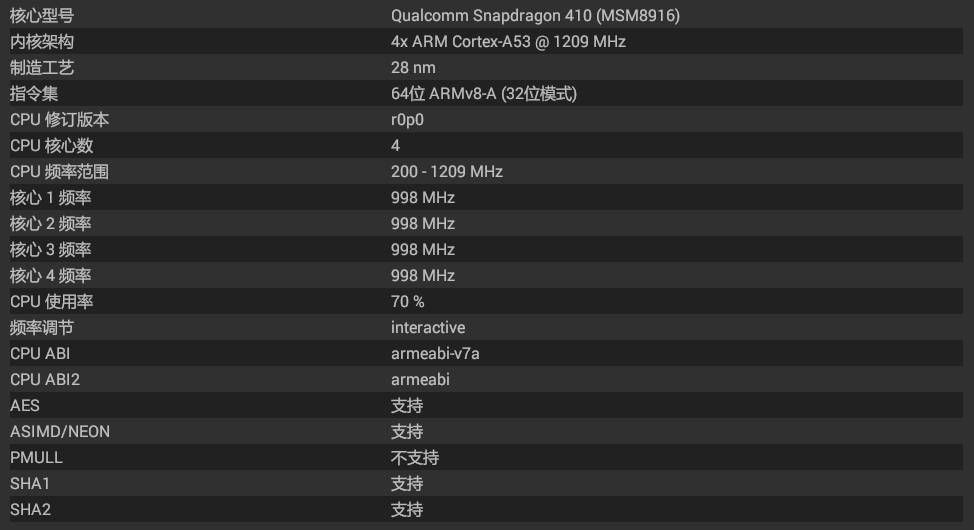Click the 核心 3 频率 row

click(487, 250)
